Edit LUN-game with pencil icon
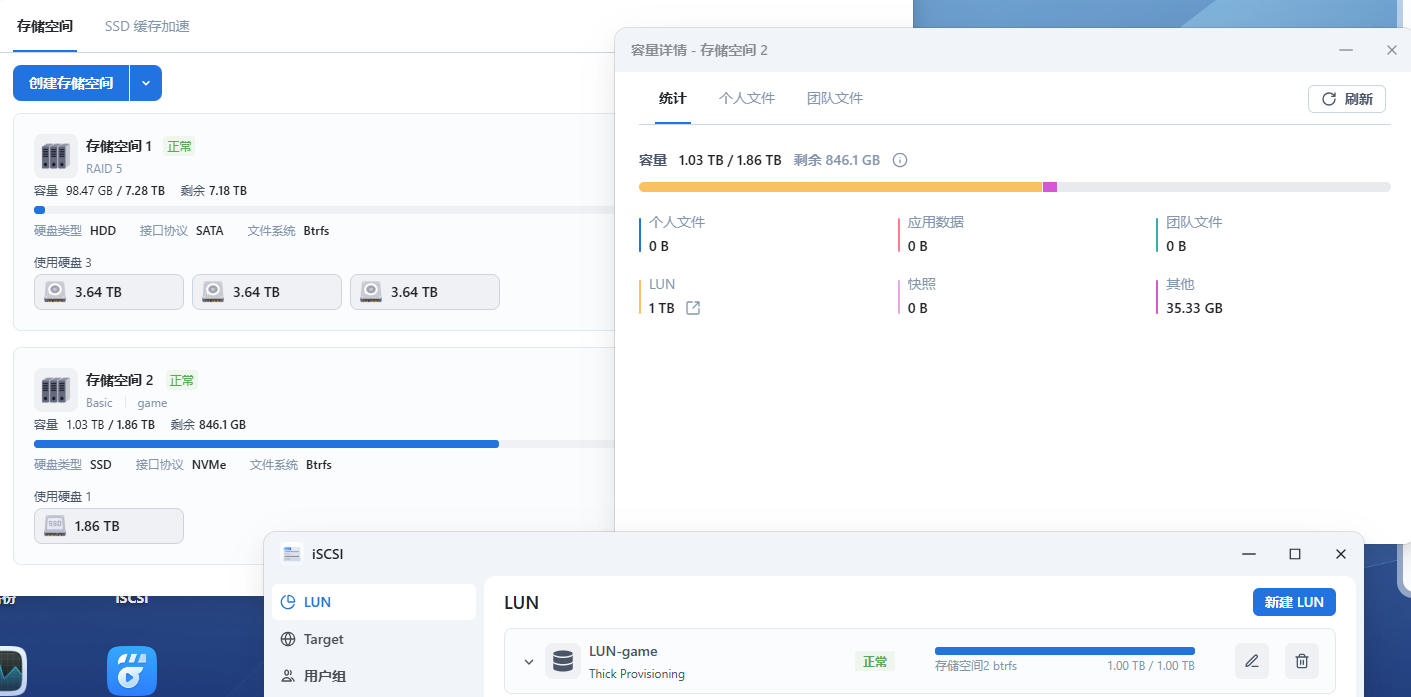 1252,661
